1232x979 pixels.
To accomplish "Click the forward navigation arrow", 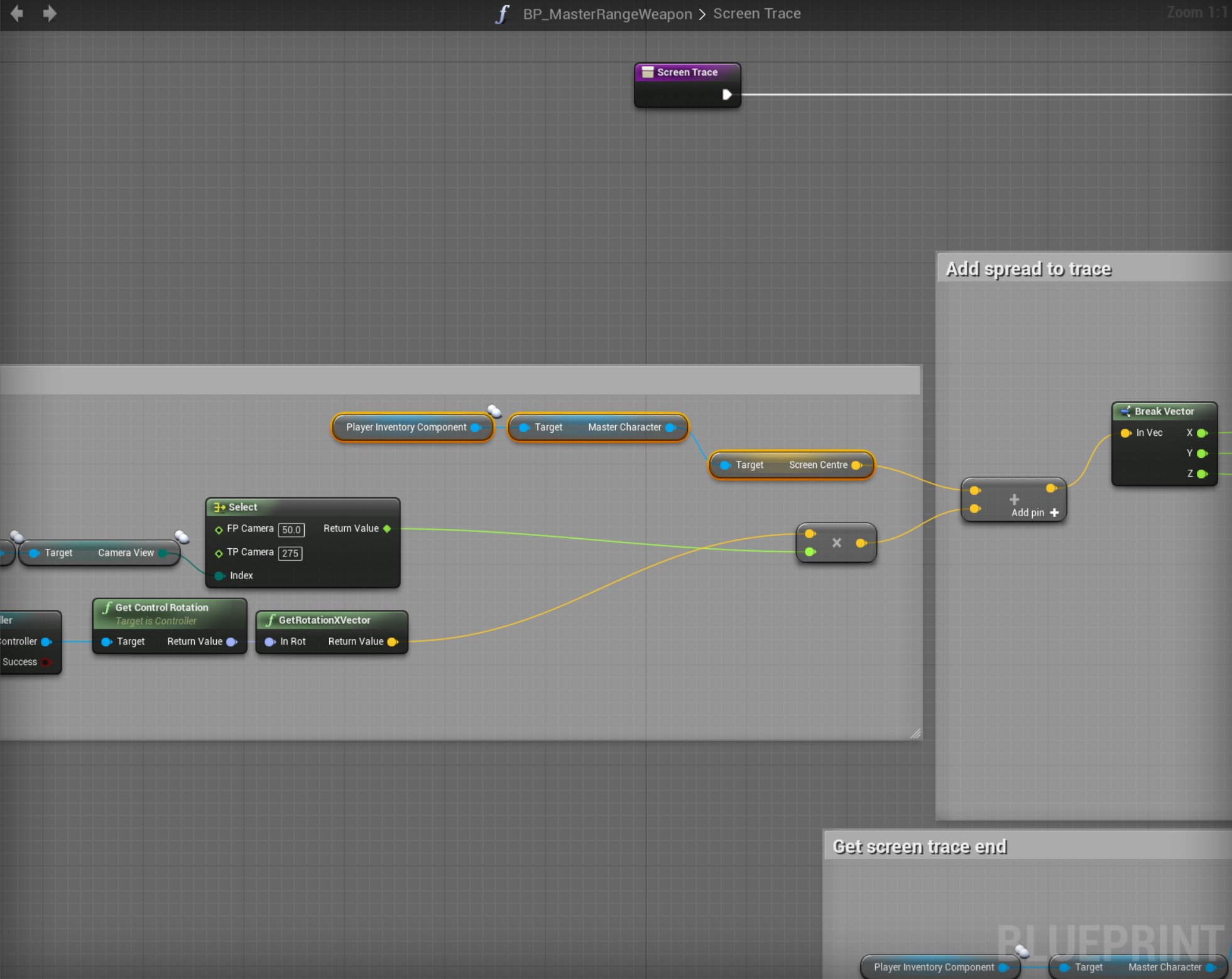I will click(50, 13).
